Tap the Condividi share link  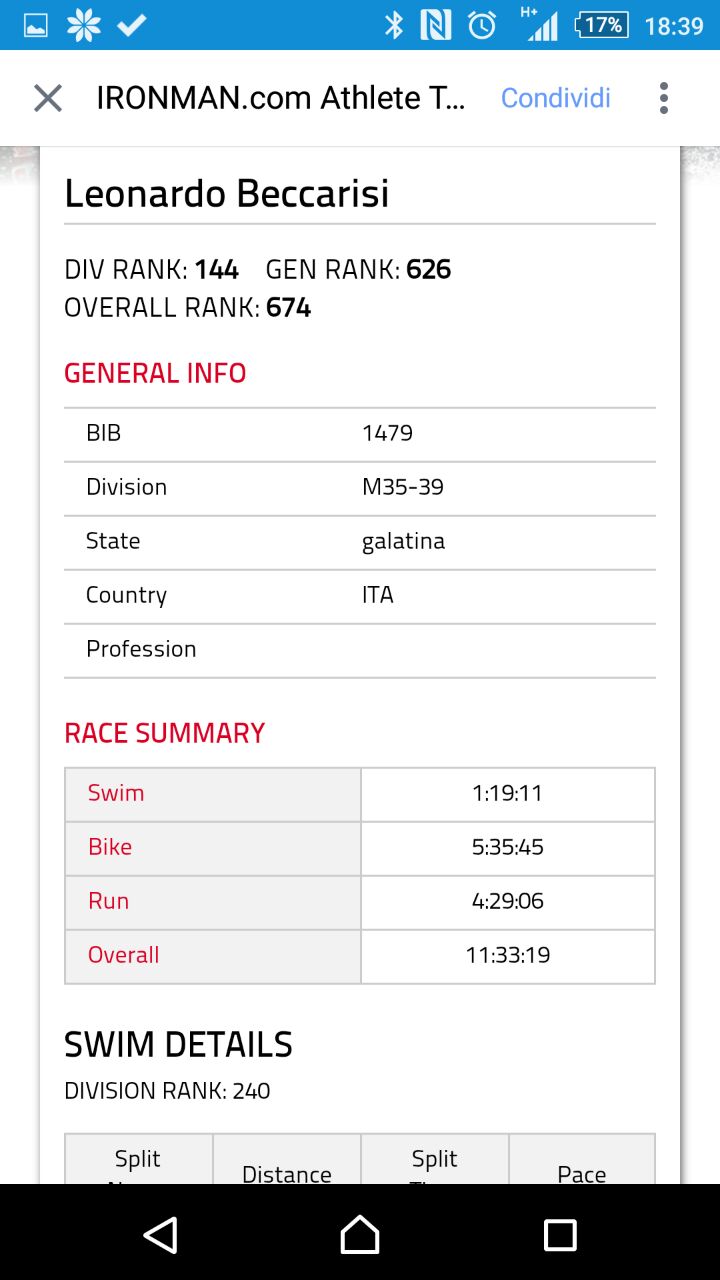click(x=555, y=98)
